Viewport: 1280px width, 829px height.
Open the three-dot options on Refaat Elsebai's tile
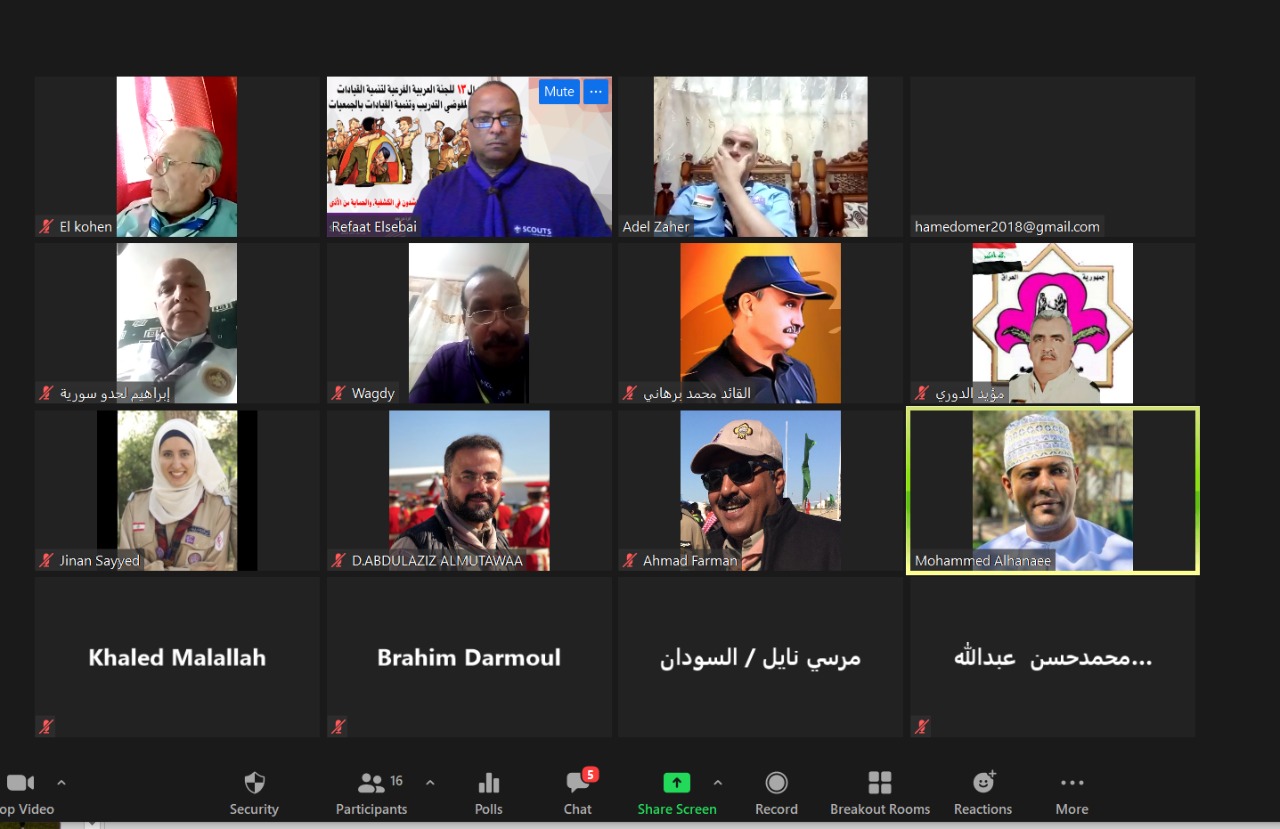[596, 92]
